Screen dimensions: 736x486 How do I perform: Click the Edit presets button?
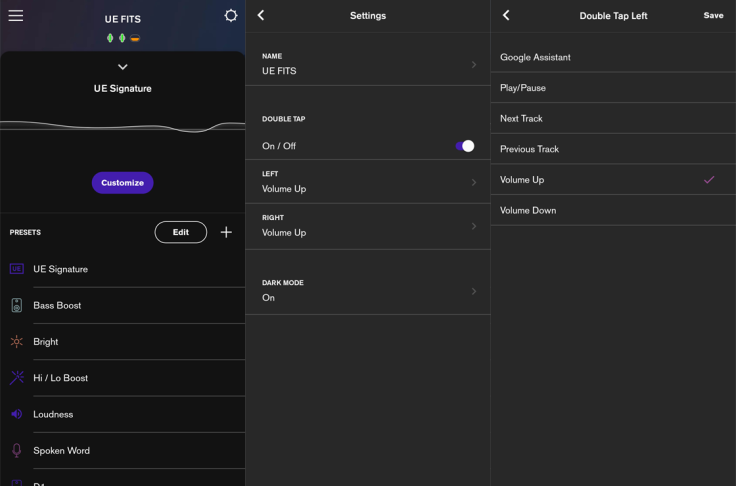181,232
